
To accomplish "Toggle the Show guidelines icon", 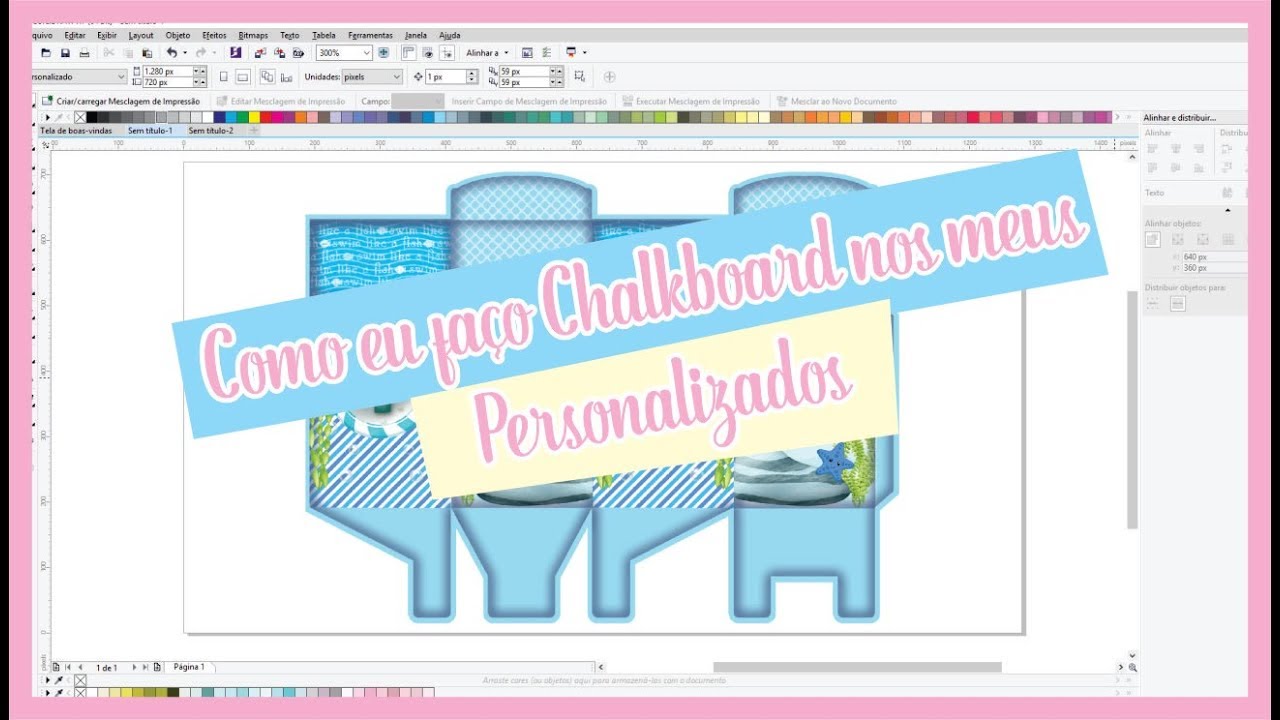I will [x=446, y=53].
